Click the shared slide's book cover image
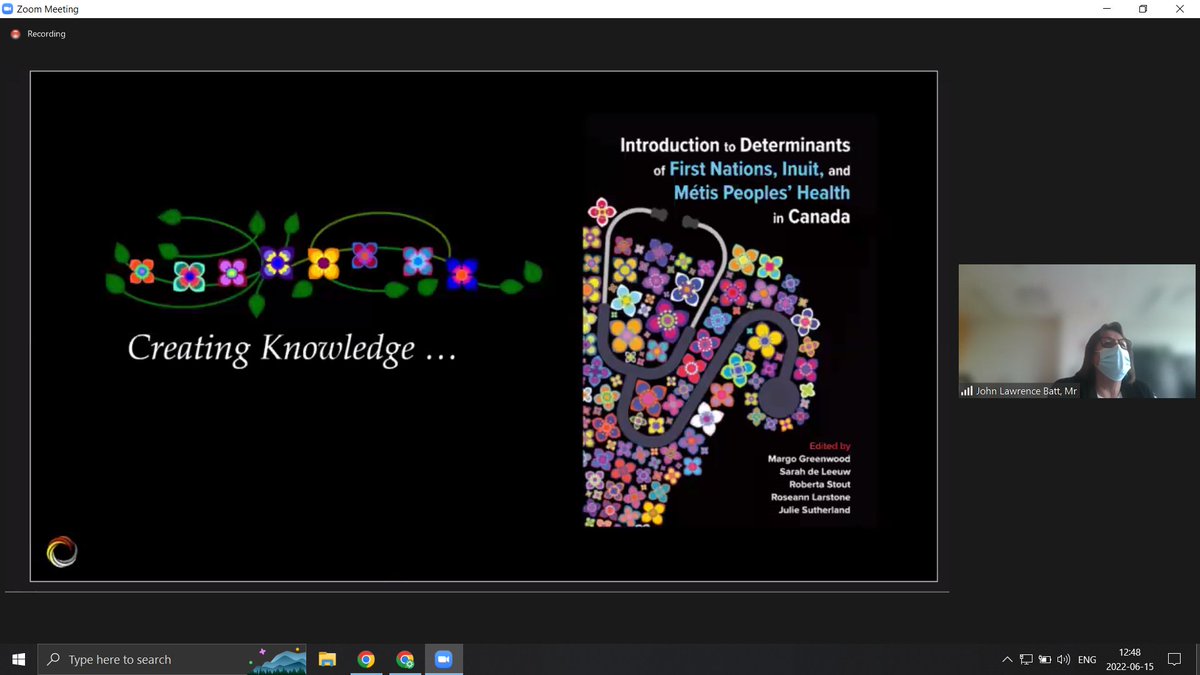The width and height of the screenshot is (1200, 675). 730,320
